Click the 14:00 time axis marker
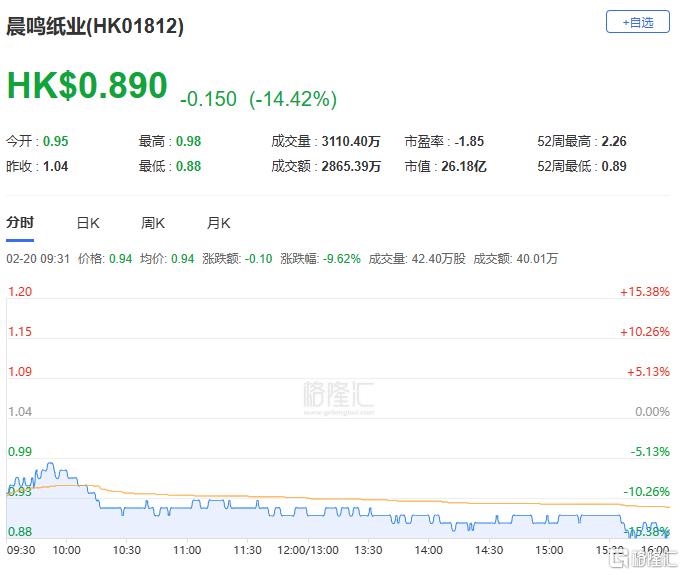The image size is (684, 575). (428, 550)
